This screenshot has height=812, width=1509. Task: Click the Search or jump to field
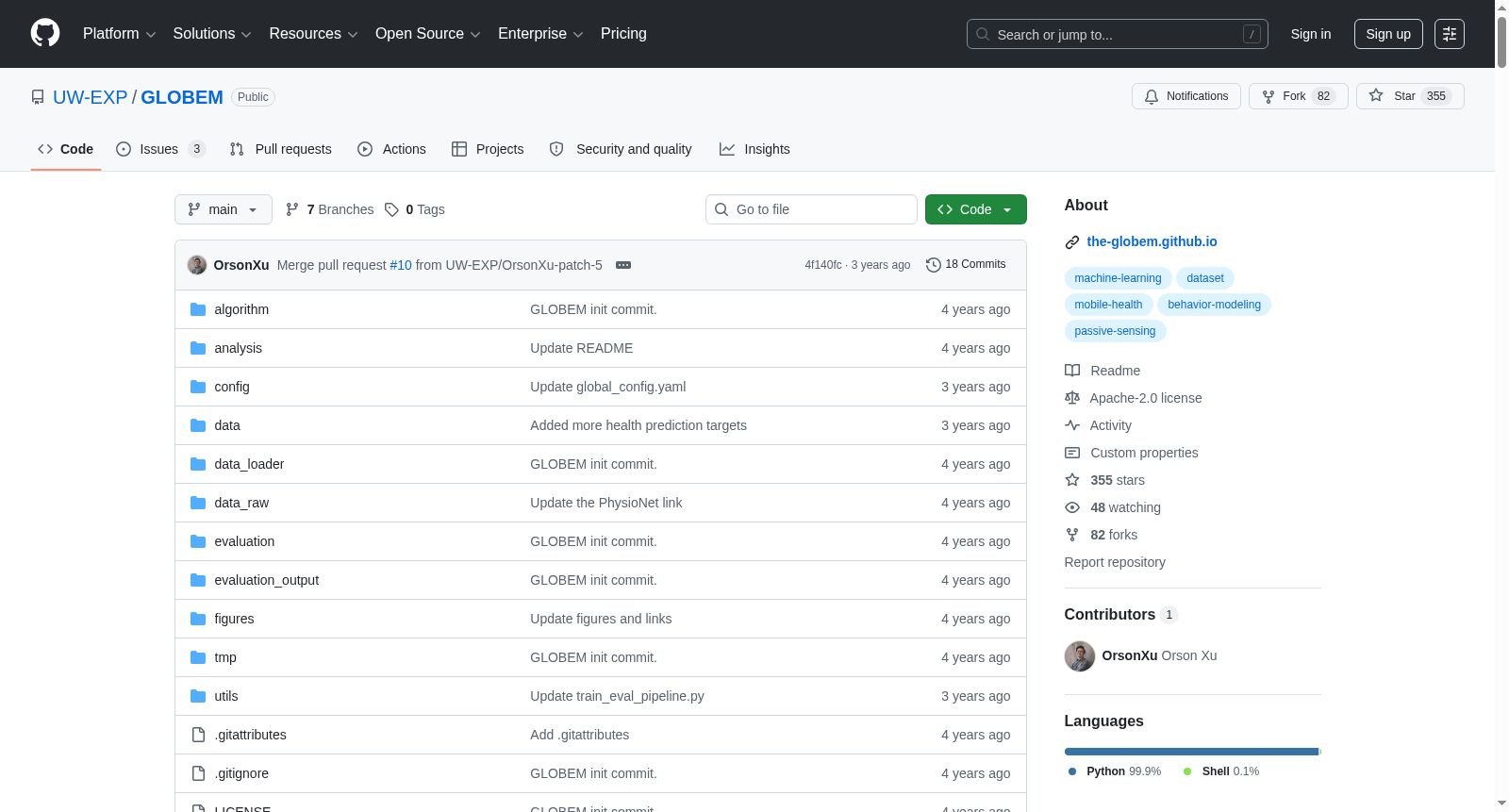pyautogui.click(x=1118, y=34)
